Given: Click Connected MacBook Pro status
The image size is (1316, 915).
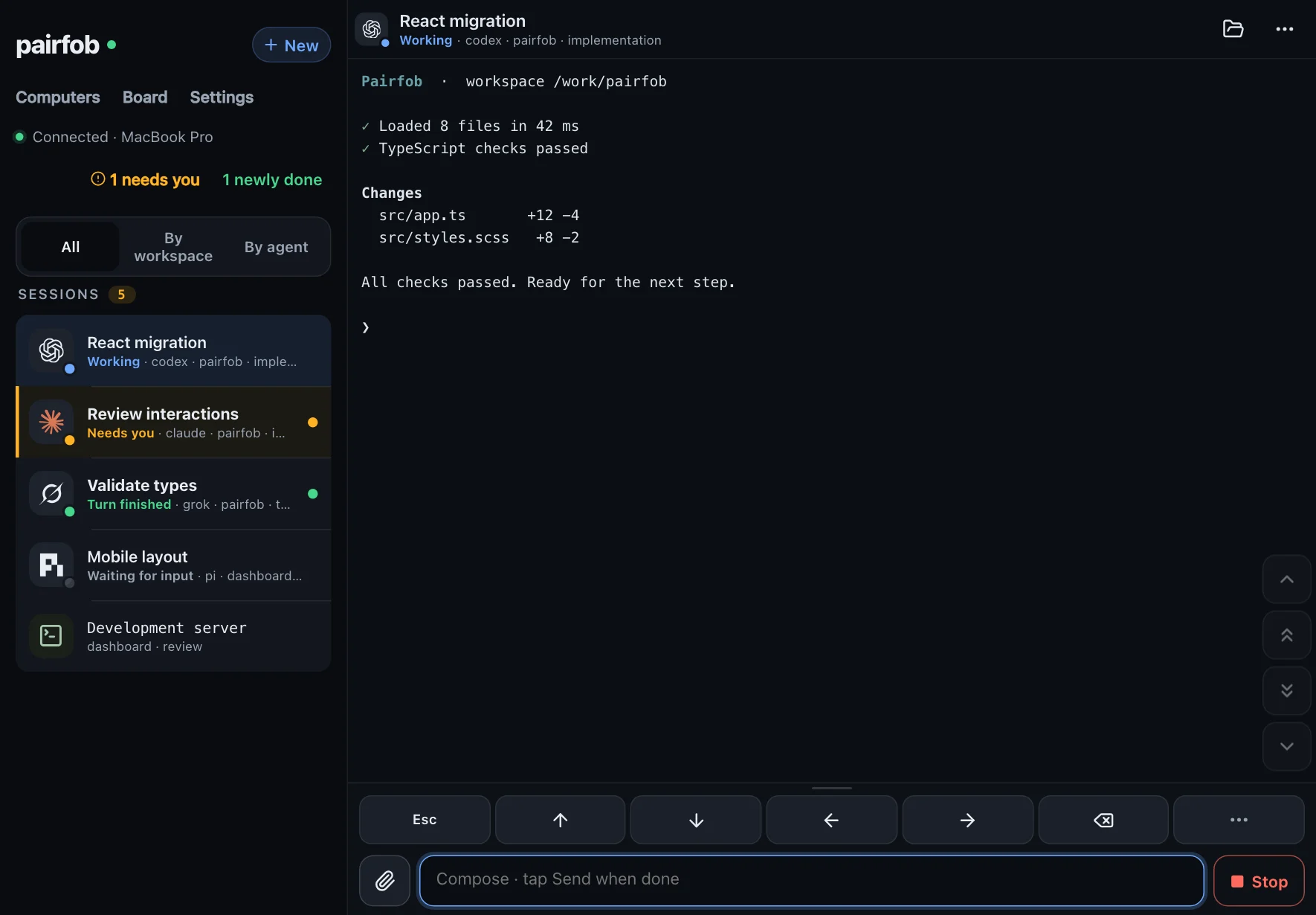Looking at the screenshot, I should 114,137.
